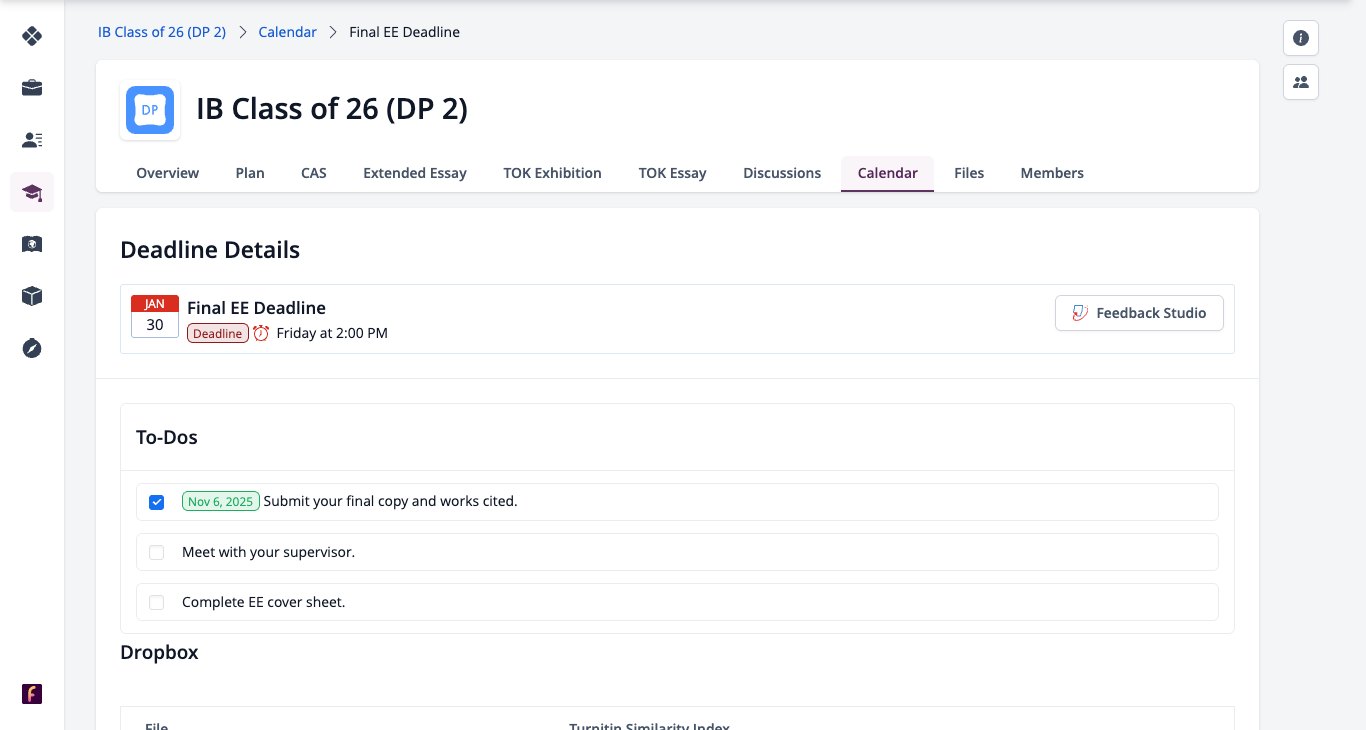Click the info icon at top right

pyautogui.click(x=1301, y=38)
